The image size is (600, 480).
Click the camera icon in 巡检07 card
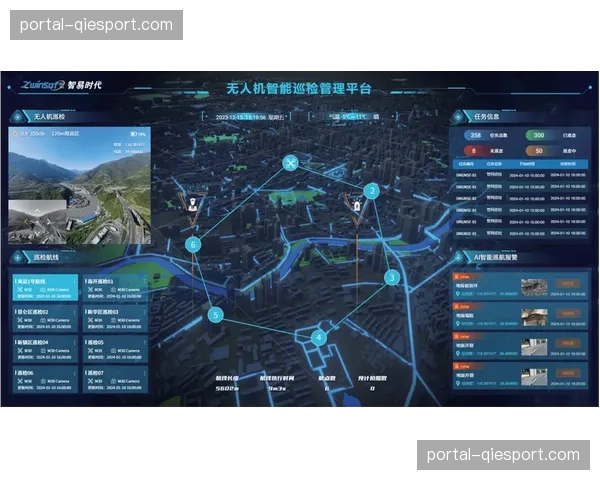(x=114, y=381)
